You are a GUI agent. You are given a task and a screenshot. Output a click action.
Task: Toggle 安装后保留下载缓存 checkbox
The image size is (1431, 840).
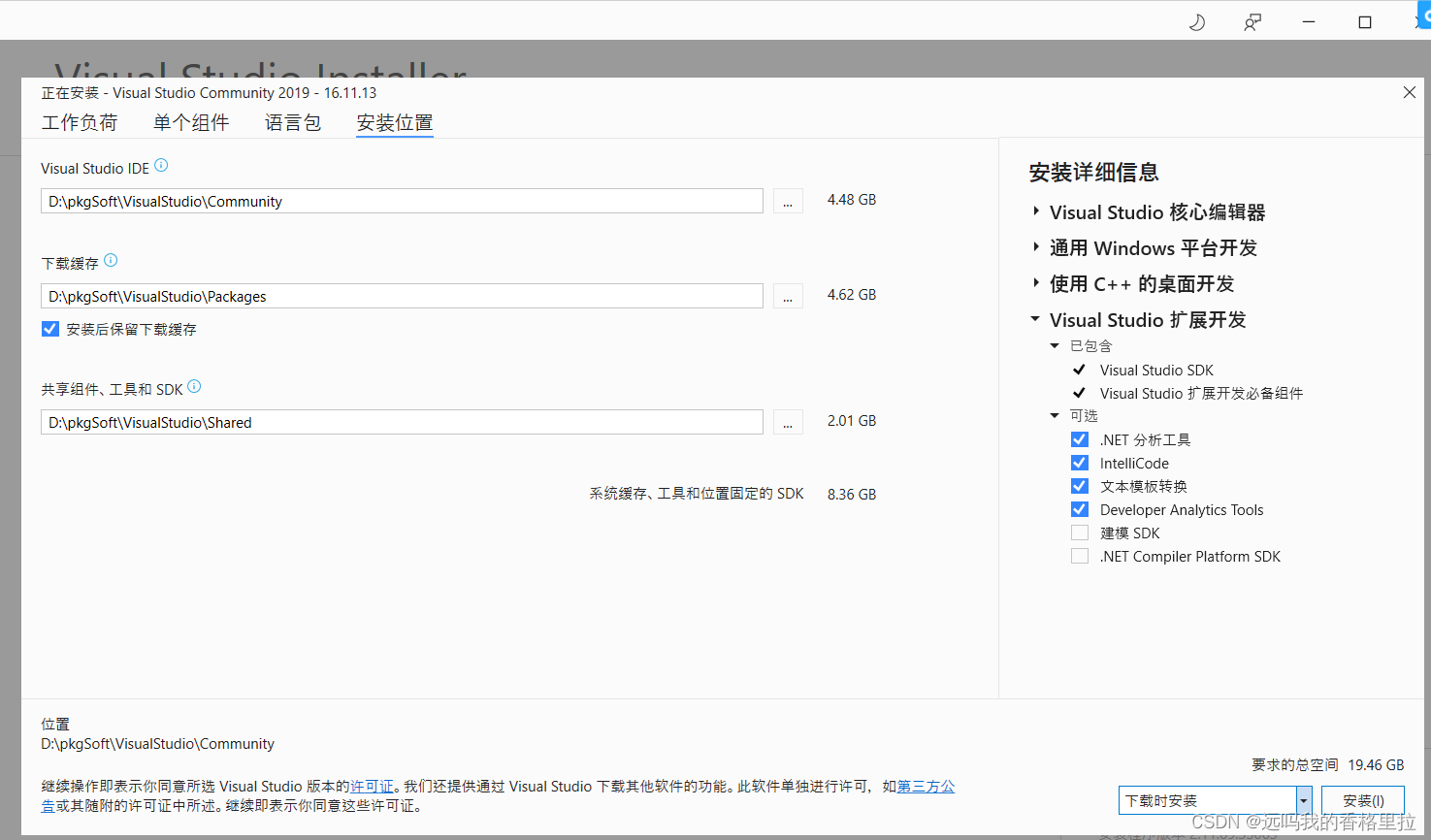pyautogui.click(x=50, y=329)
